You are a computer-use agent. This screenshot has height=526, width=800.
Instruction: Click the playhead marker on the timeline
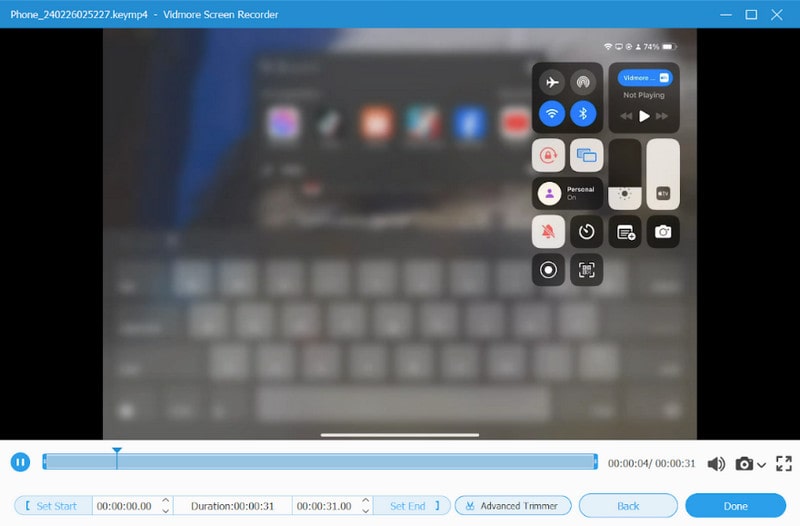click(x=117, y=451)
